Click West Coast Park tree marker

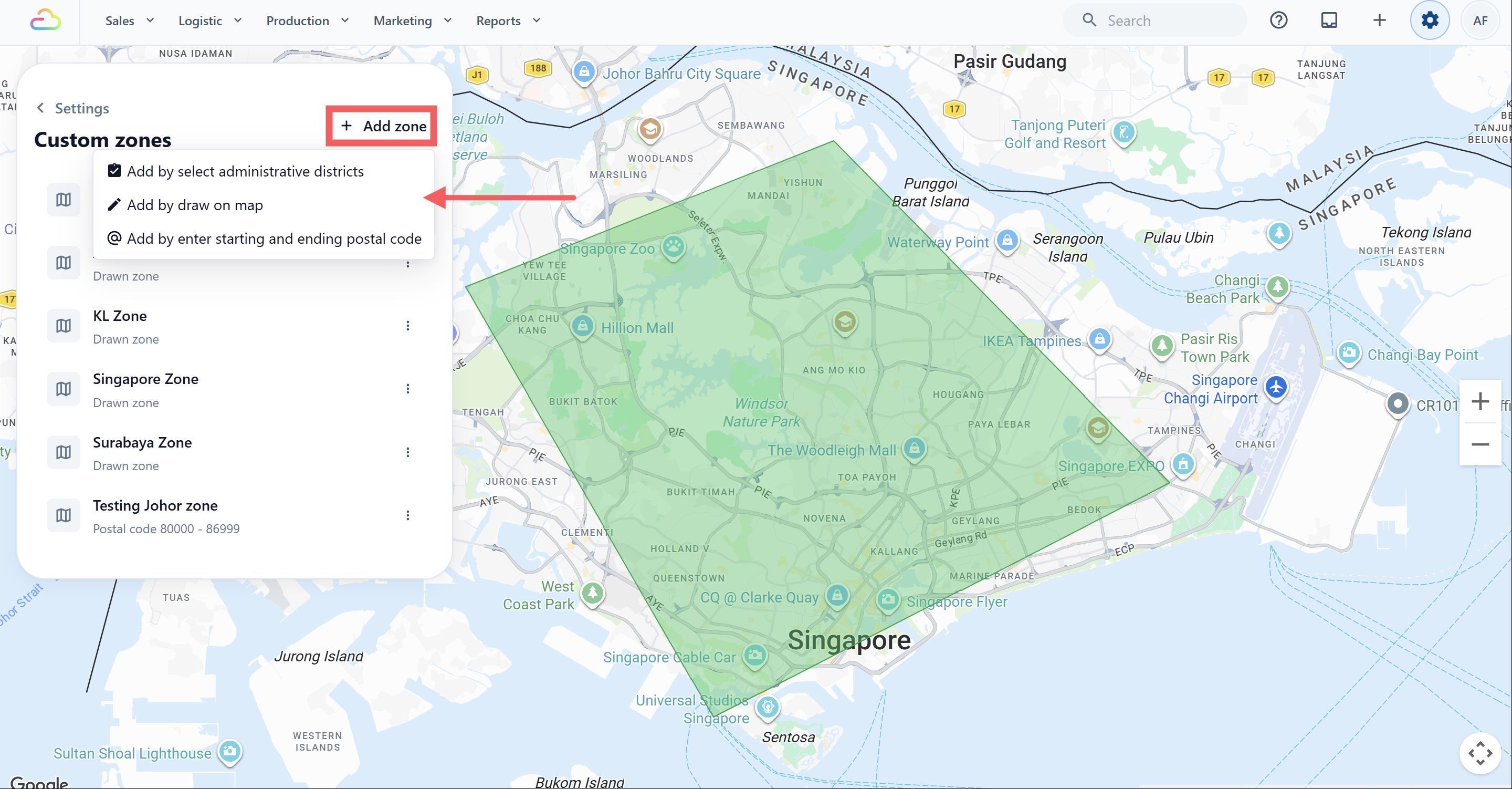[592, 594]
